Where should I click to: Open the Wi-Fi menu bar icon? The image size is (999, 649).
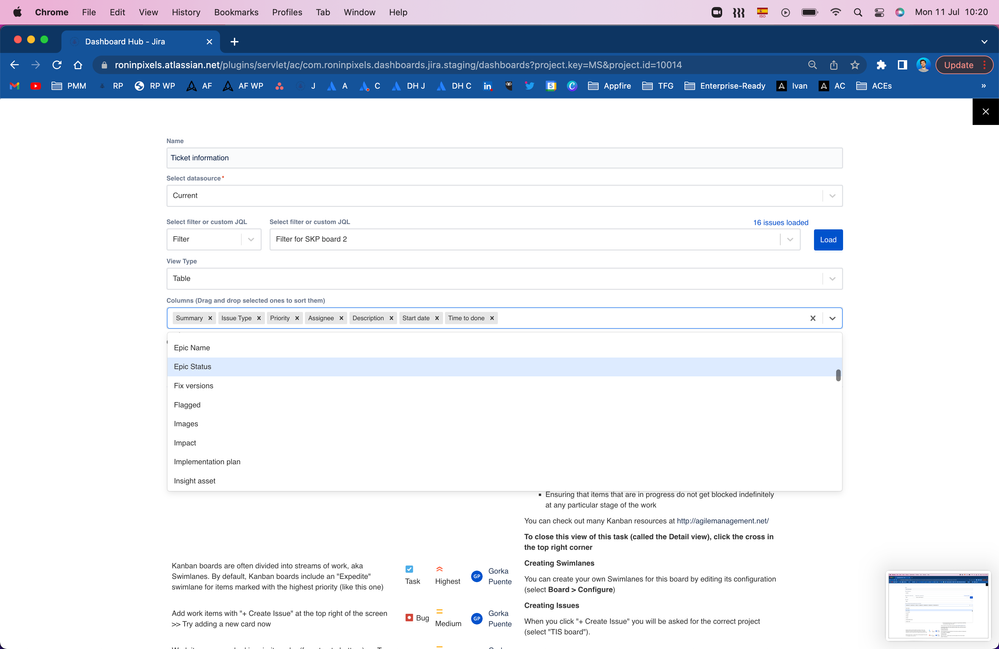click(x=835, y=12)
